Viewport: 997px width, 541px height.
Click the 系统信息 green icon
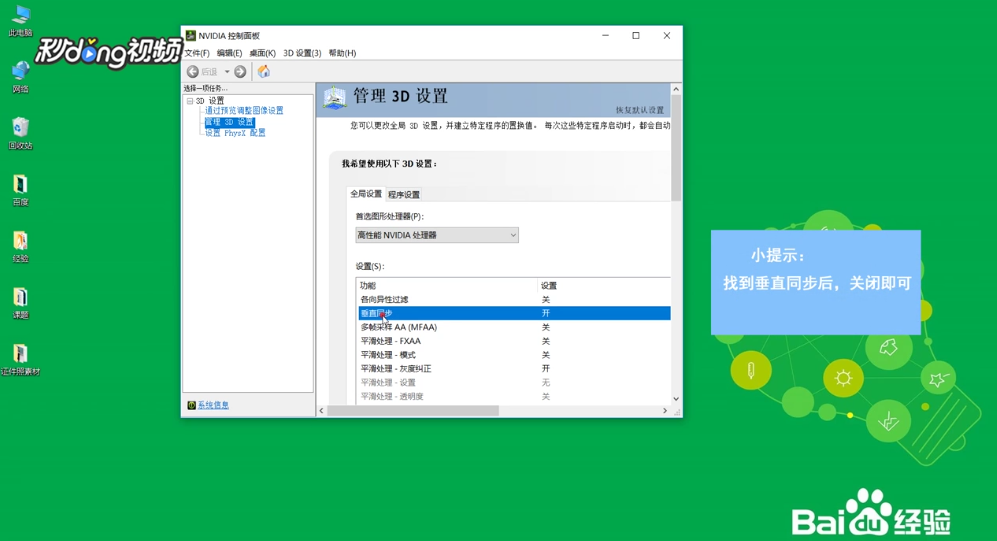click(x=191, y=405)
